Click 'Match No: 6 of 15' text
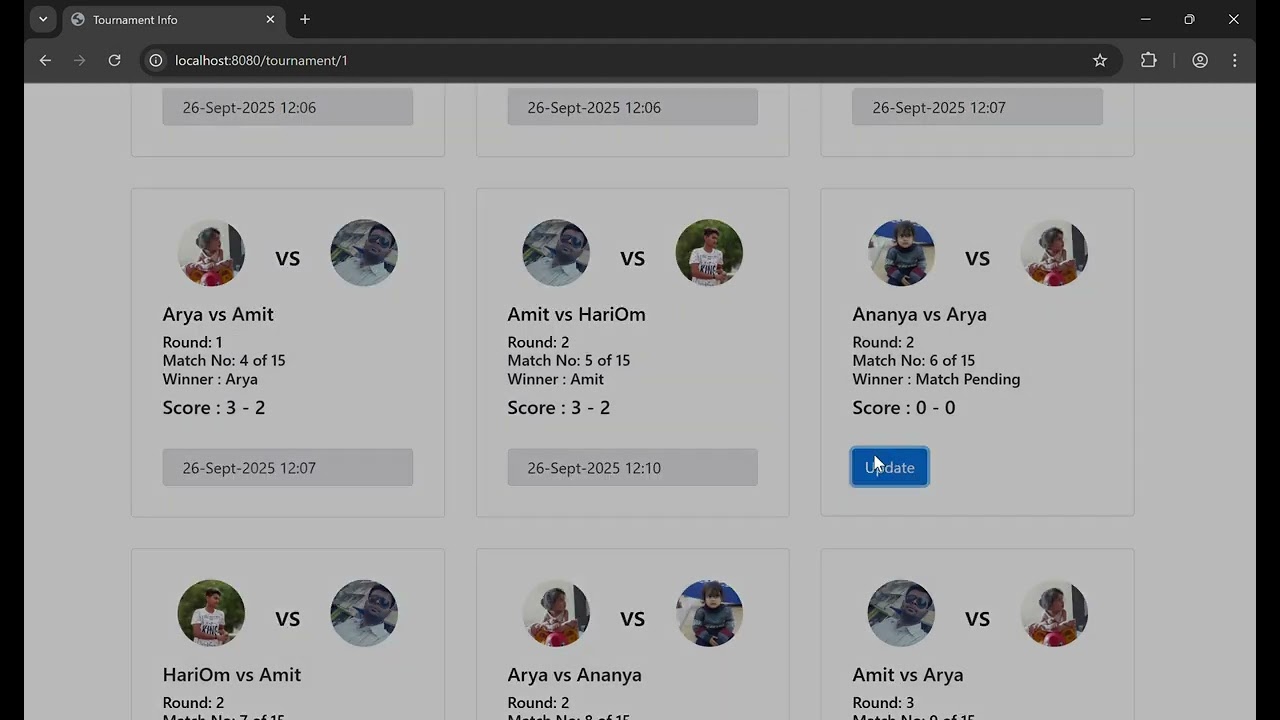 click(x=914, y=360)
